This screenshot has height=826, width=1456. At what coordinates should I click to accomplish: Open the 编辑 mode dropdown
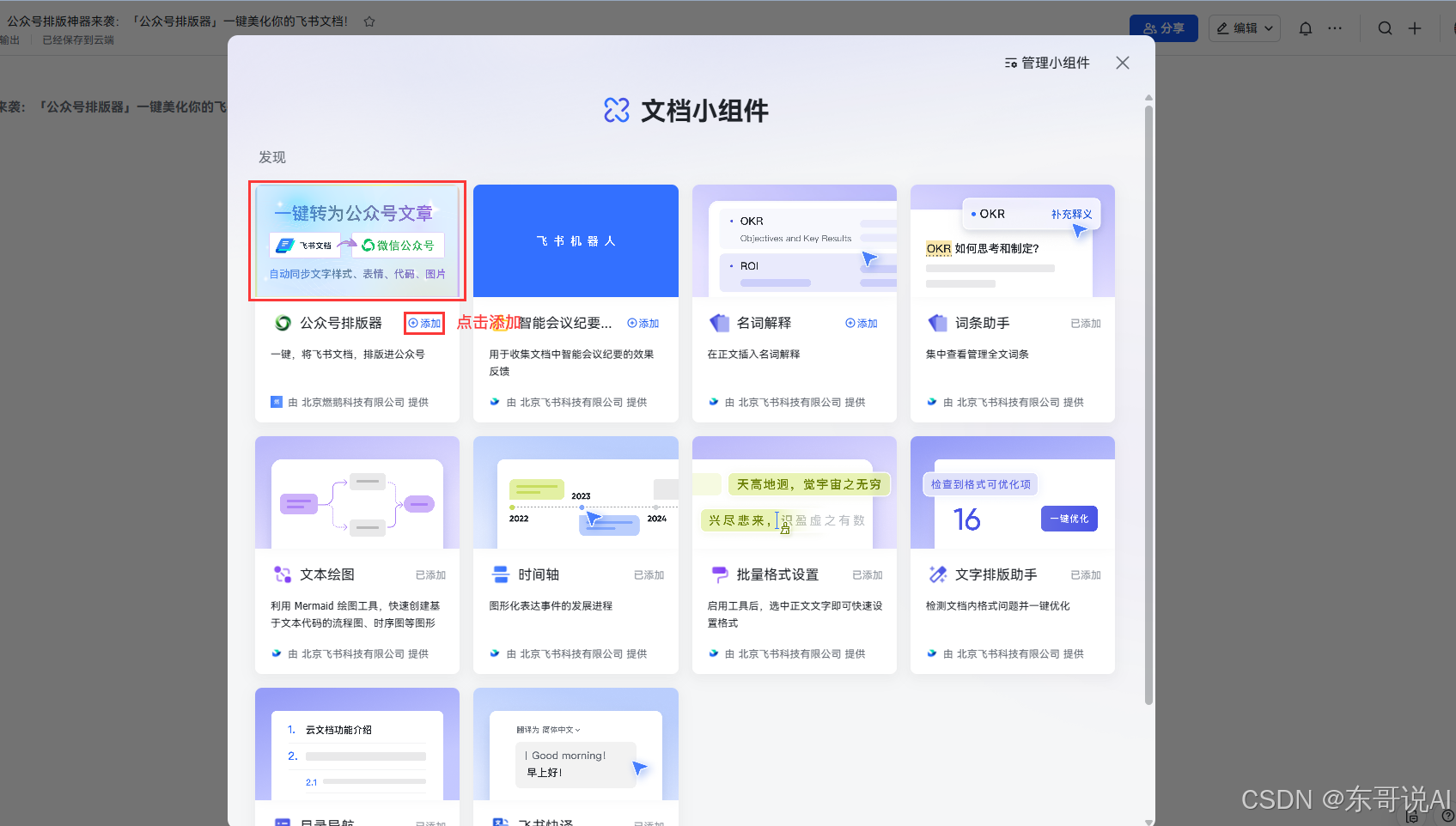(x=1245, y=28)
